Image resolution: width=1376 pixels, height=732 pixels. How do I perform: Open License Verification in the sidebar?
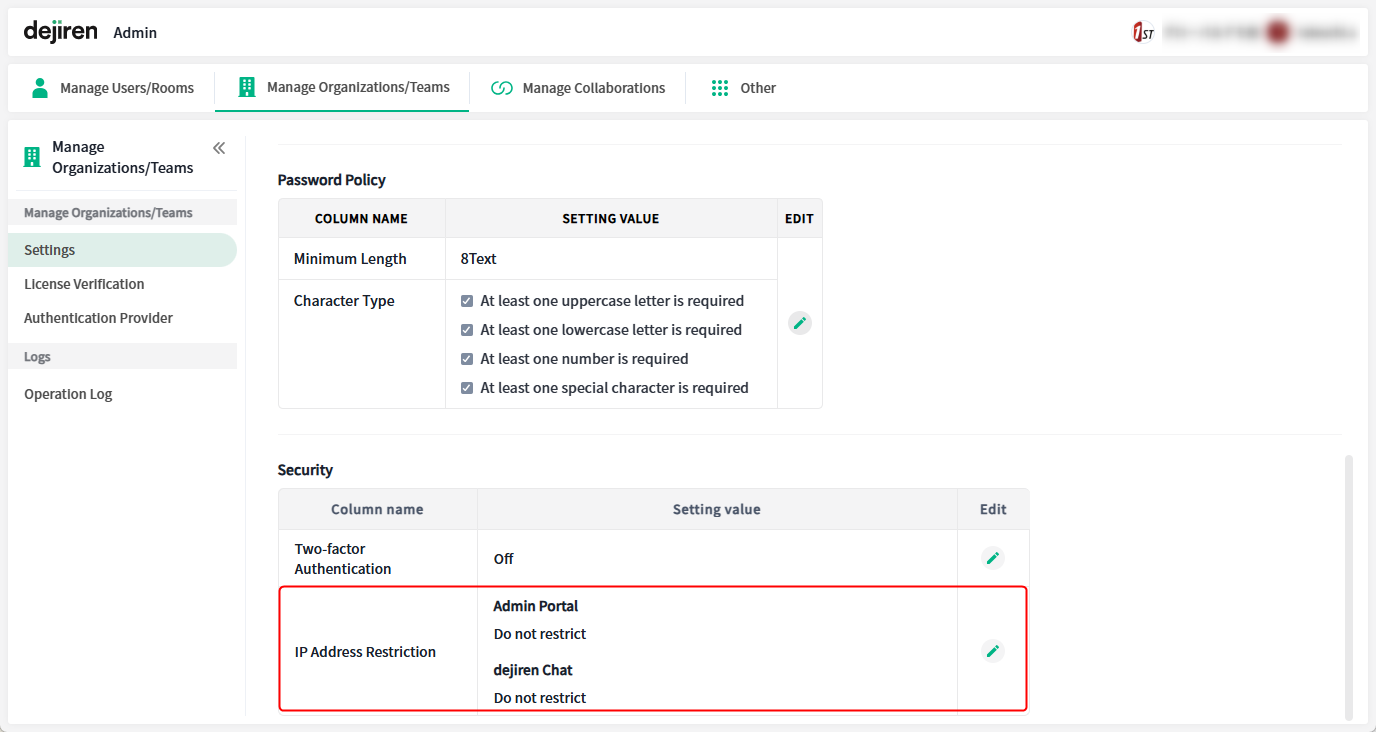pos(84,284)
